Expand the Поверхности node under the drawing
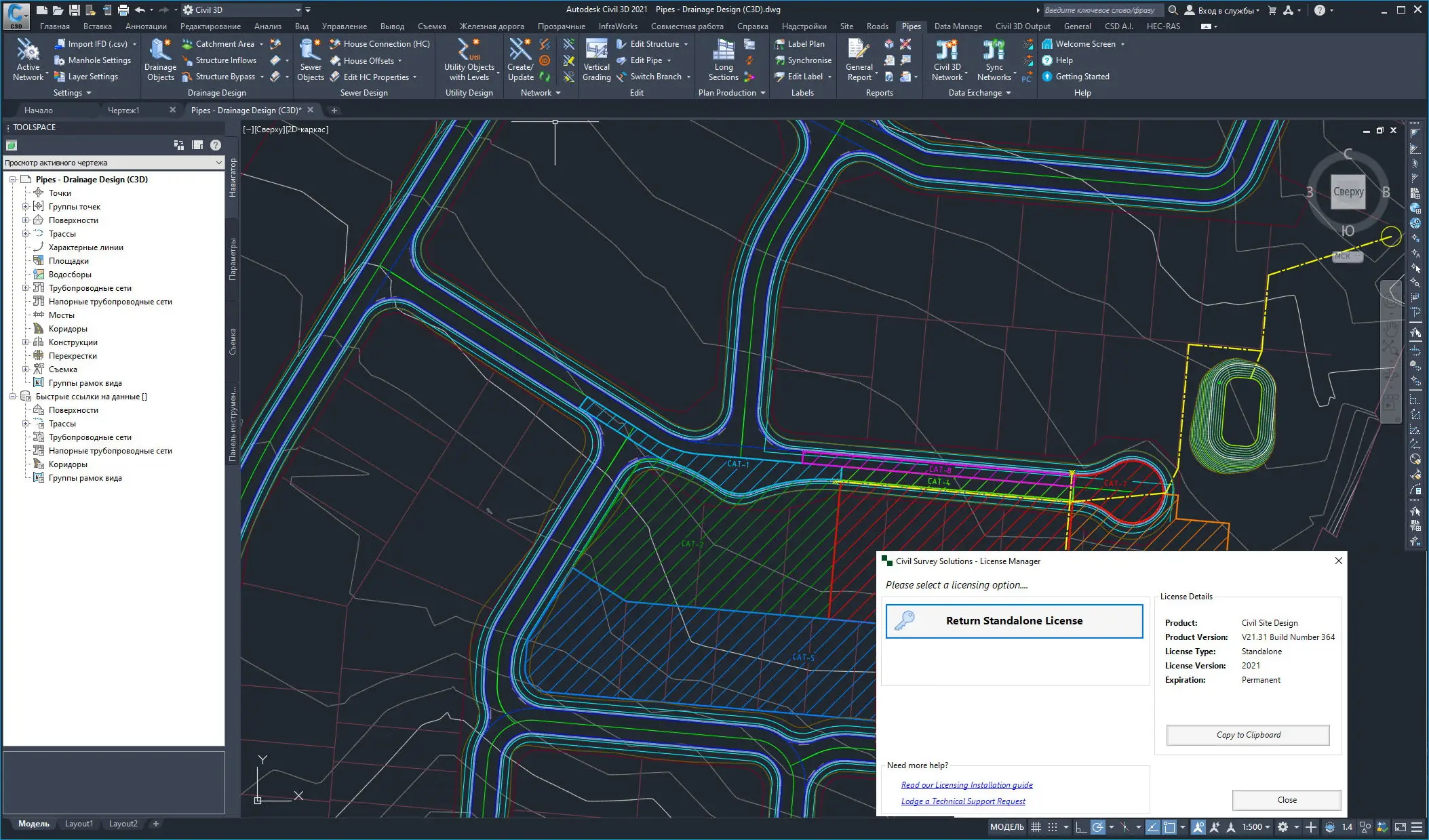1429x840 pixels. click(x=25, y=220)
